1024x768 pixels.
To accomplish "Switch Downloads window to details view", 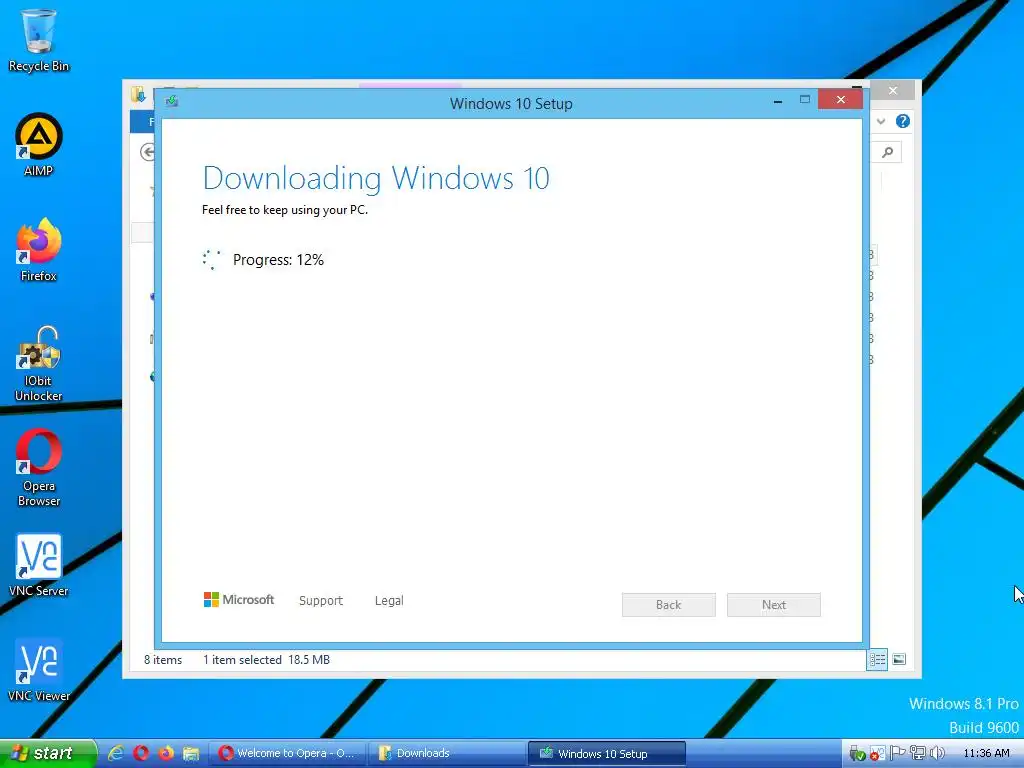I will coord(877,660).
